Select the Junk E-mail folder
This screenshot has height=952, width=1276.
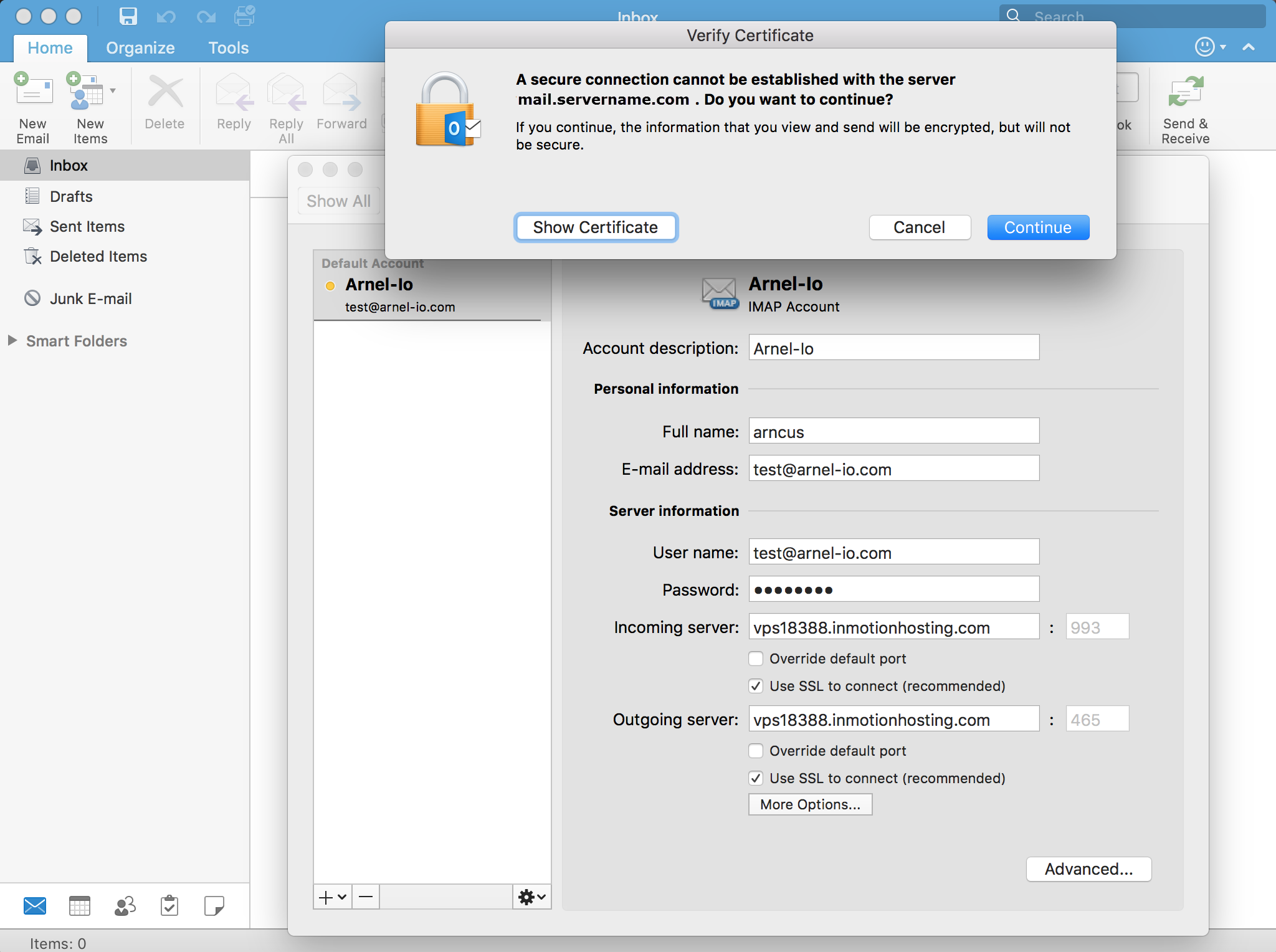[90, 299]
